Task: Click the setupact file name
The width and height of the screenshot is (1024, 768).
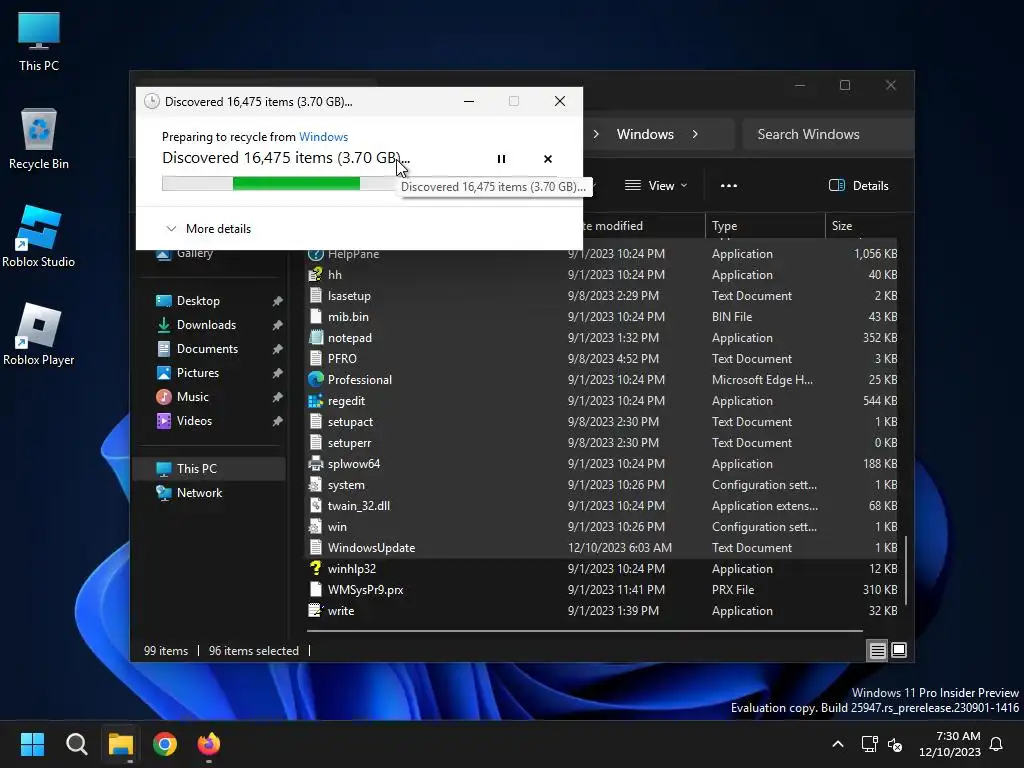Action: [x=350, y=422]
